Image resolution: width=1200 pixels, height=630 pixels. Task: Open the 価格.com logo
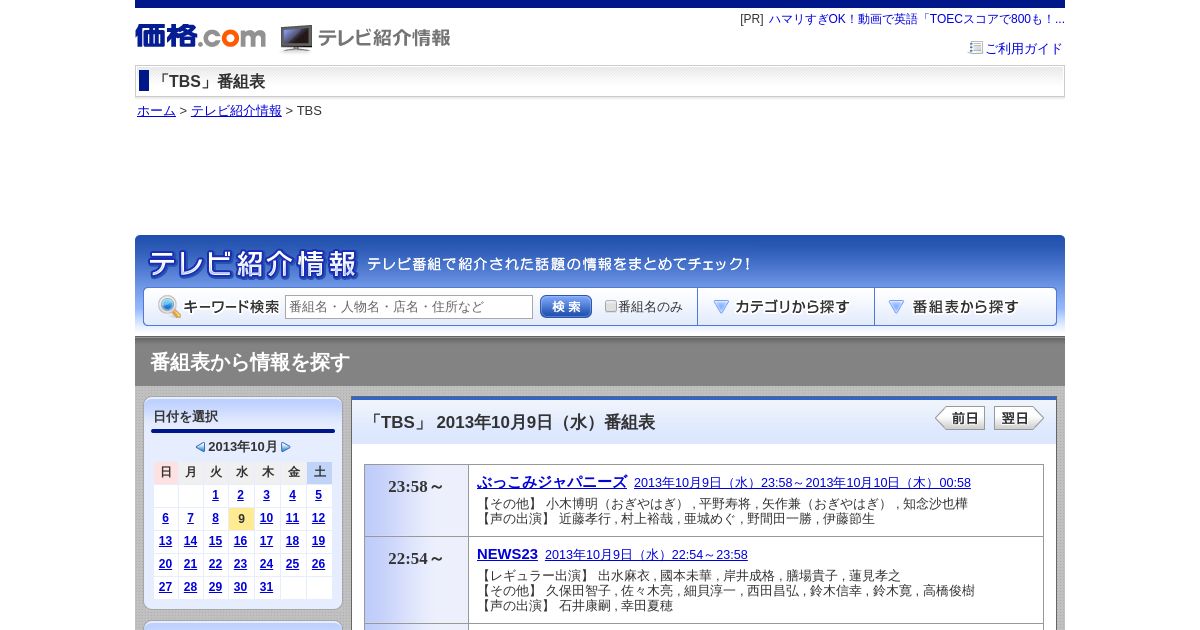(201, 36)
